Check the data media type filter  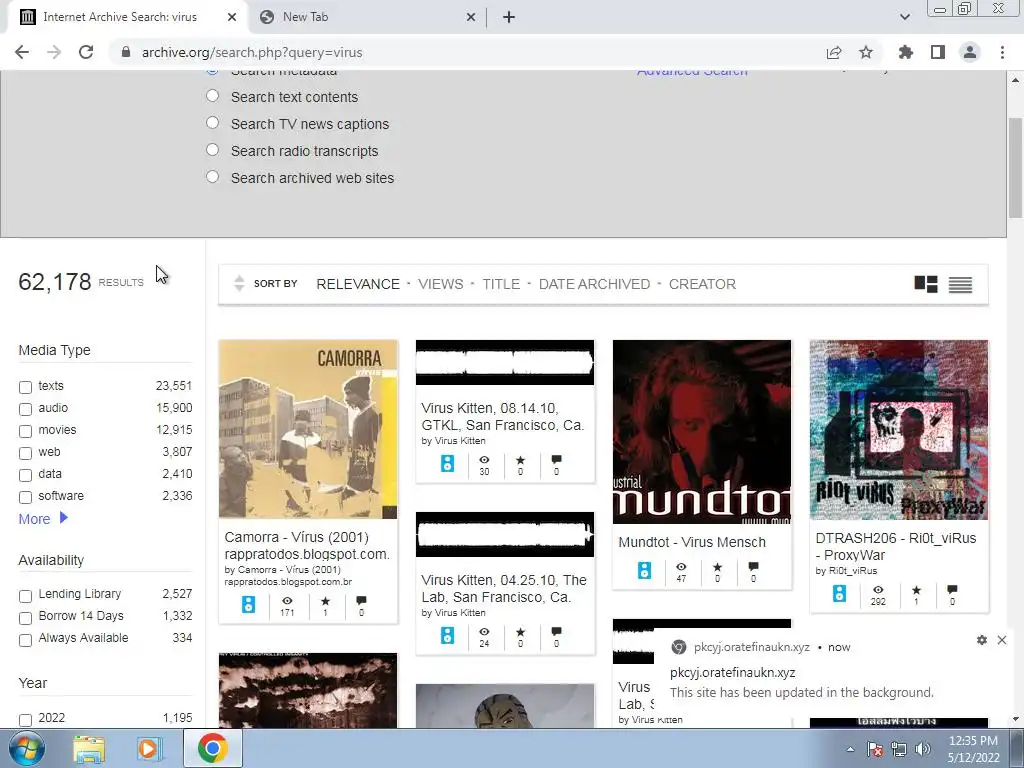click(25, 475)
